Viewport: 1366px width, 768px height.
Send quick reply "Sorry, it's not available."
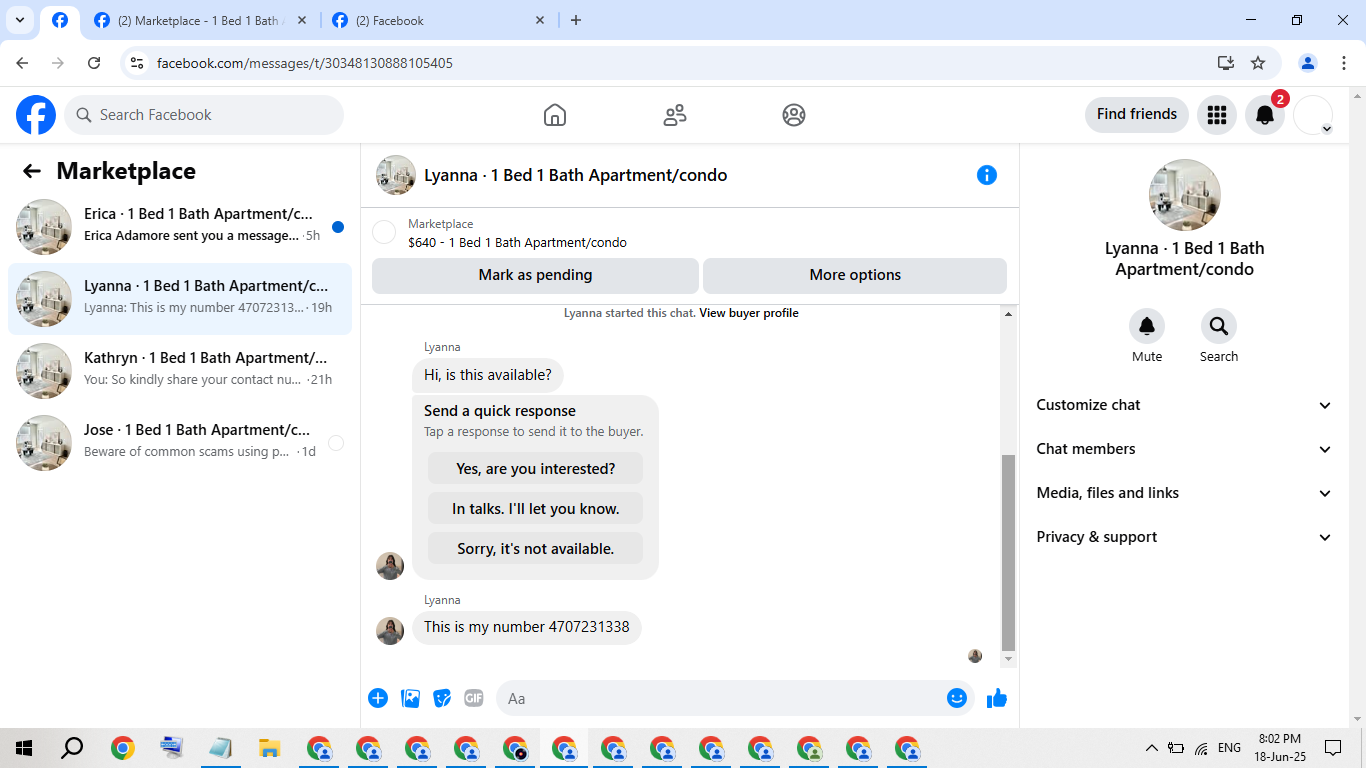[x=535, y=549]
